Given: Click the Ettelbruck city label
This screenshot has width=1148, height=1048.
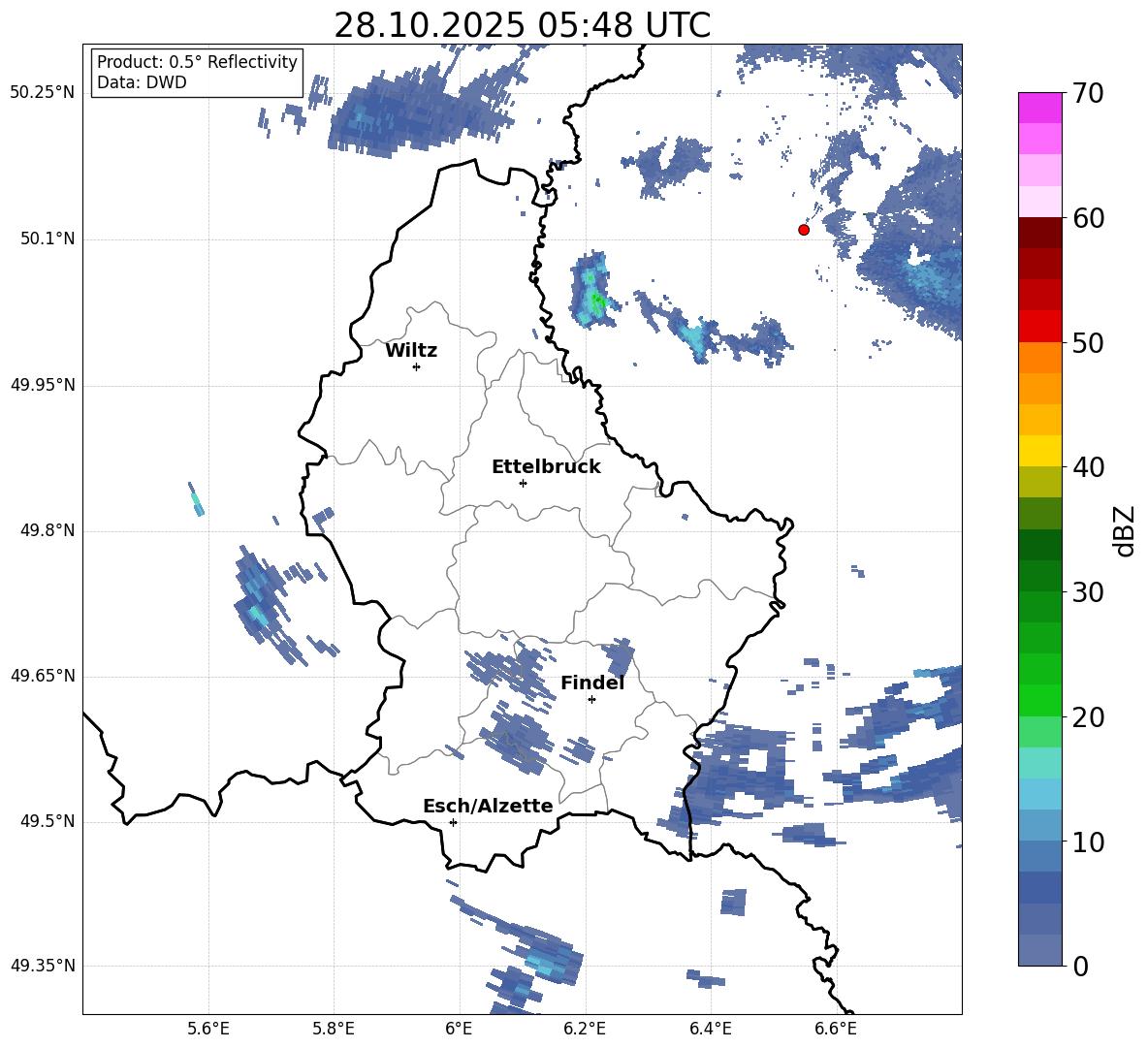Looking at the screenshot, I should pyautogui.click(x=546, y=467).
